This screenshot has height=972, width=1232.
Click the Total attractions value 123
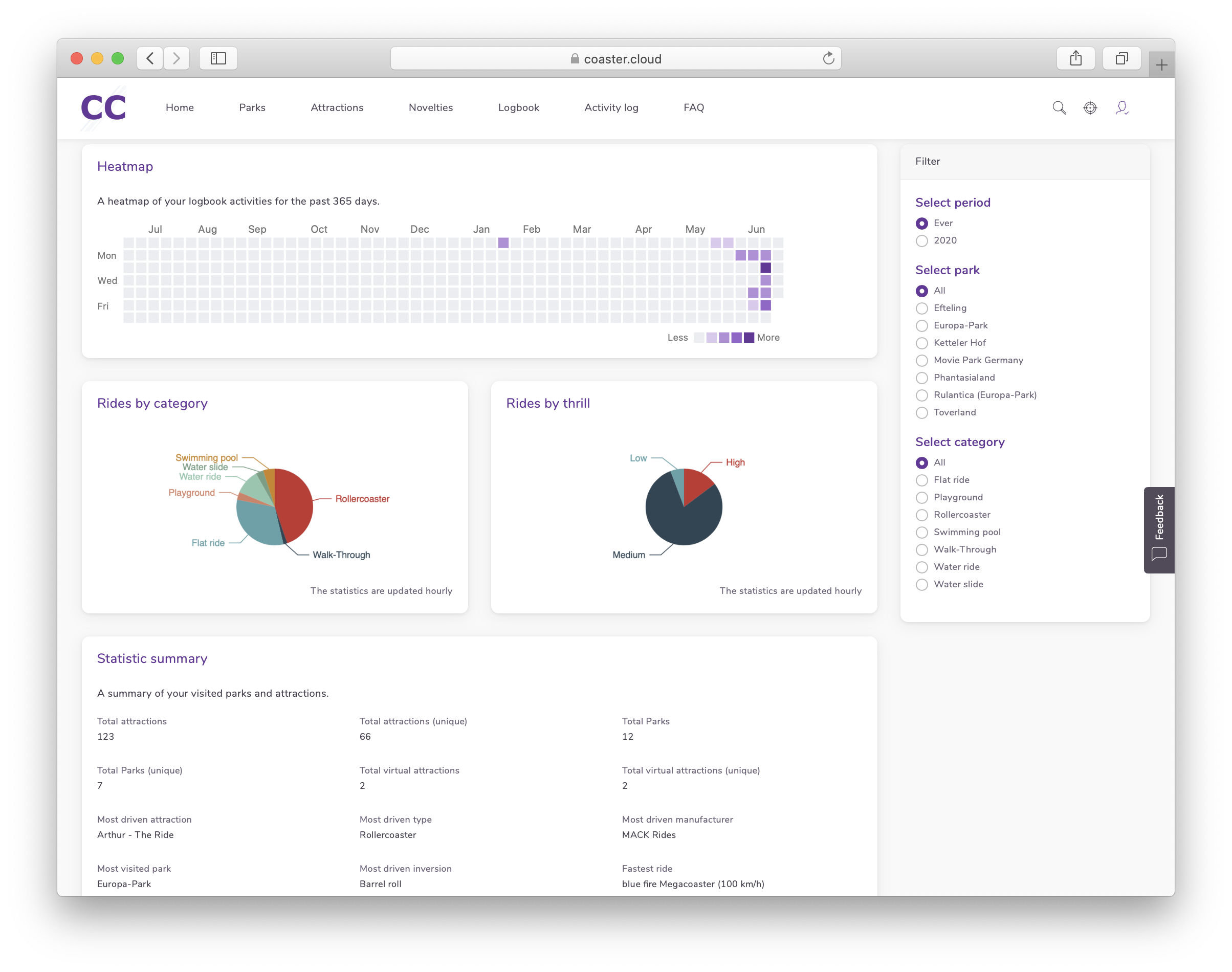tap(106, 736)
